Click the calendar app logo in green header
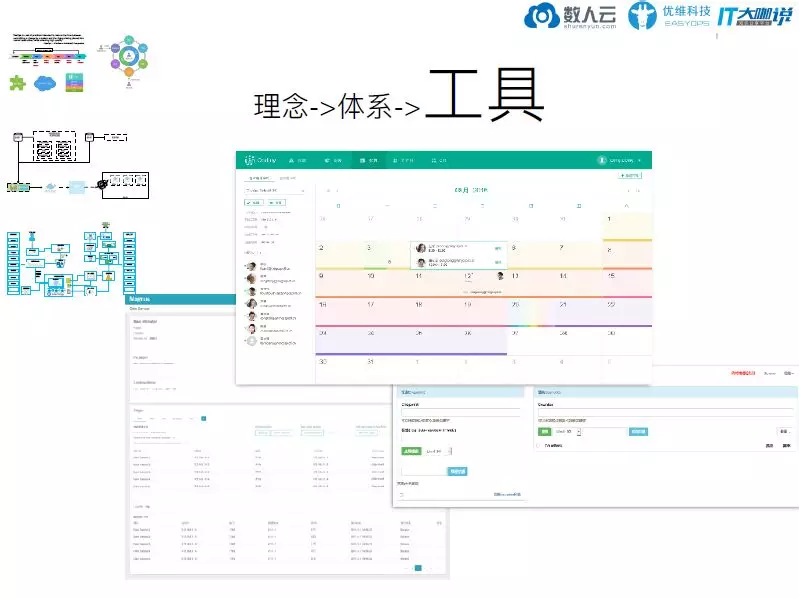Screen dimensions: 799x598 (x=260, y=160)
